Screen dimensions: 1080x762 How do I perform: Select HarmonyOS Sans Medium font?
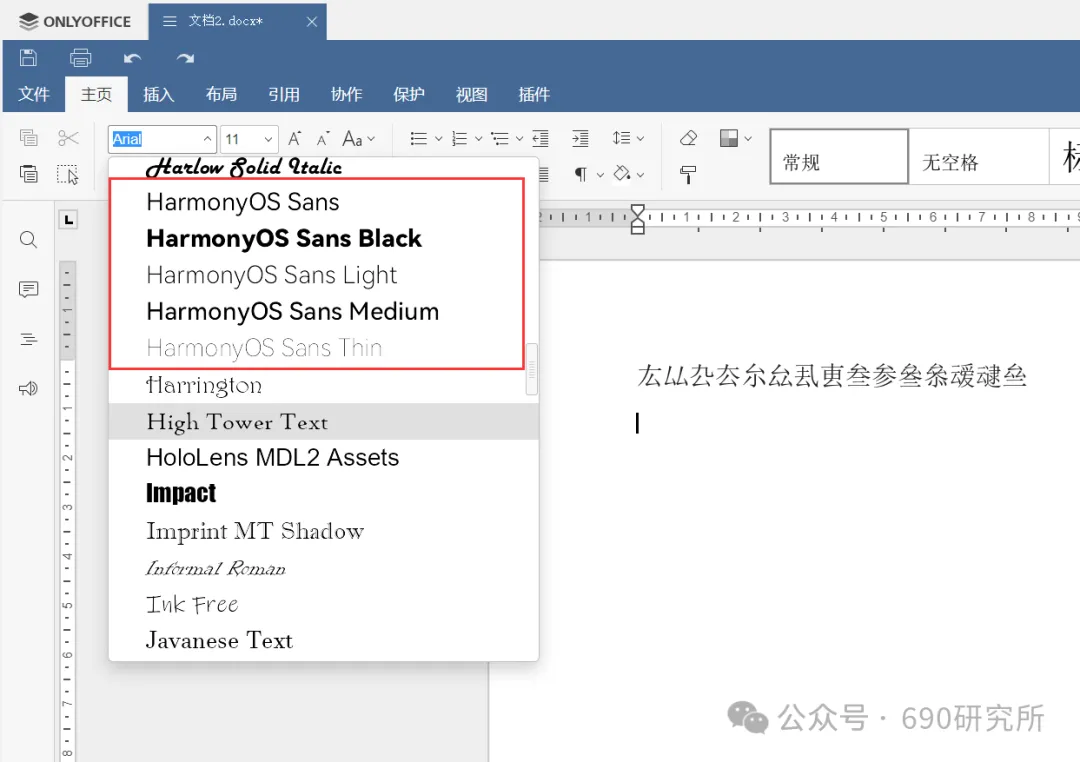tap(323, 311)
